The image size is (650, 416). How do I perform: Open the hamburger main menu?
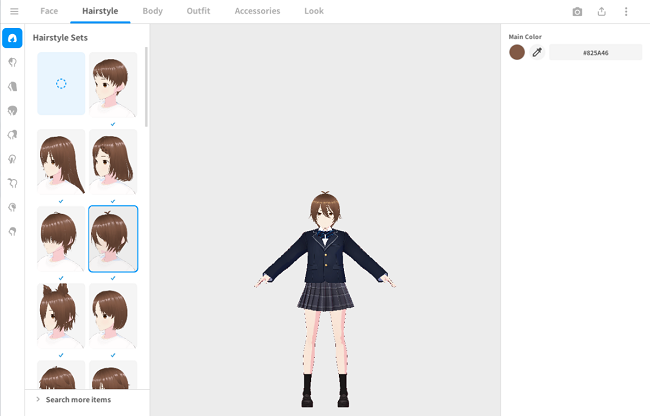point(14,11)
